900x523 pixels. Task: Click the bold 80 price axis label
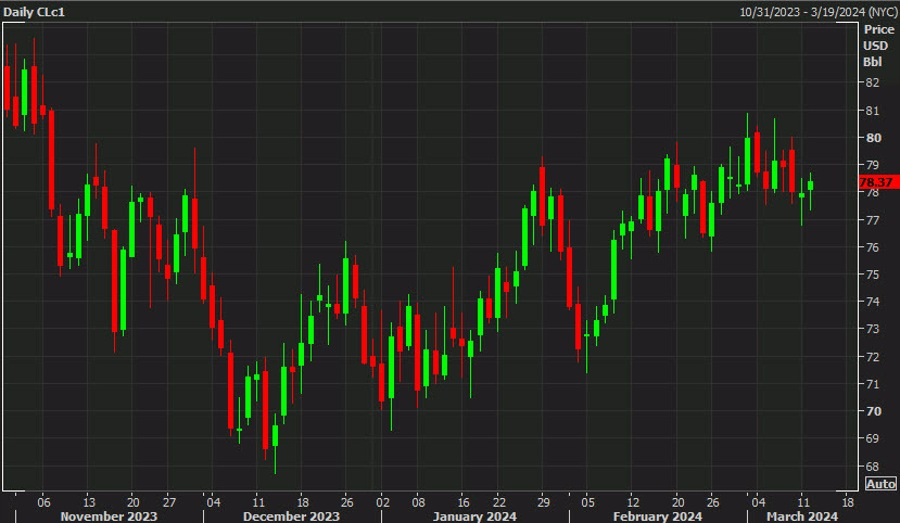pos(873,137)
